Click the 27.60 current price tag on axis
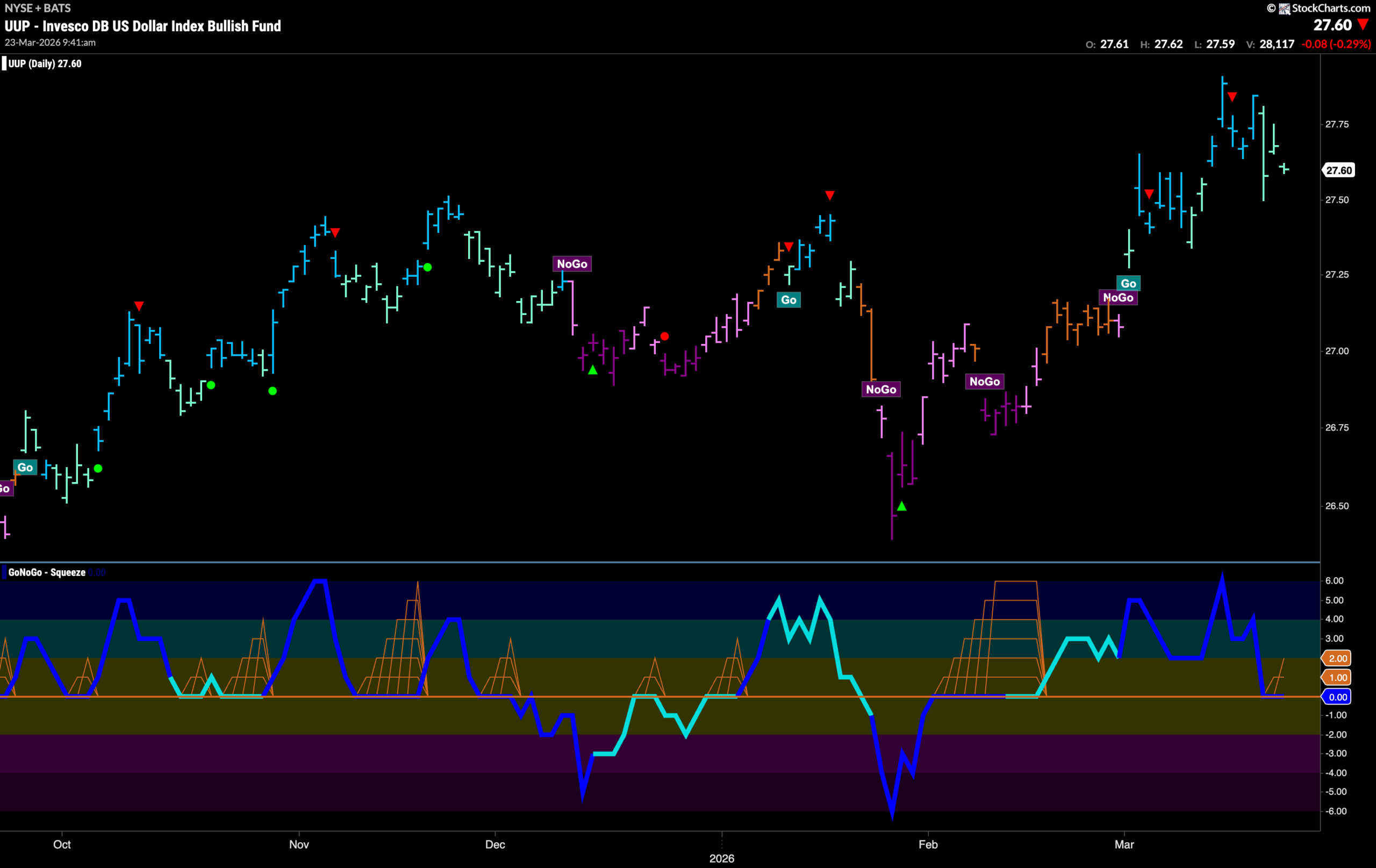The height and width of the screenshot is (868, 1376). 1339,170
